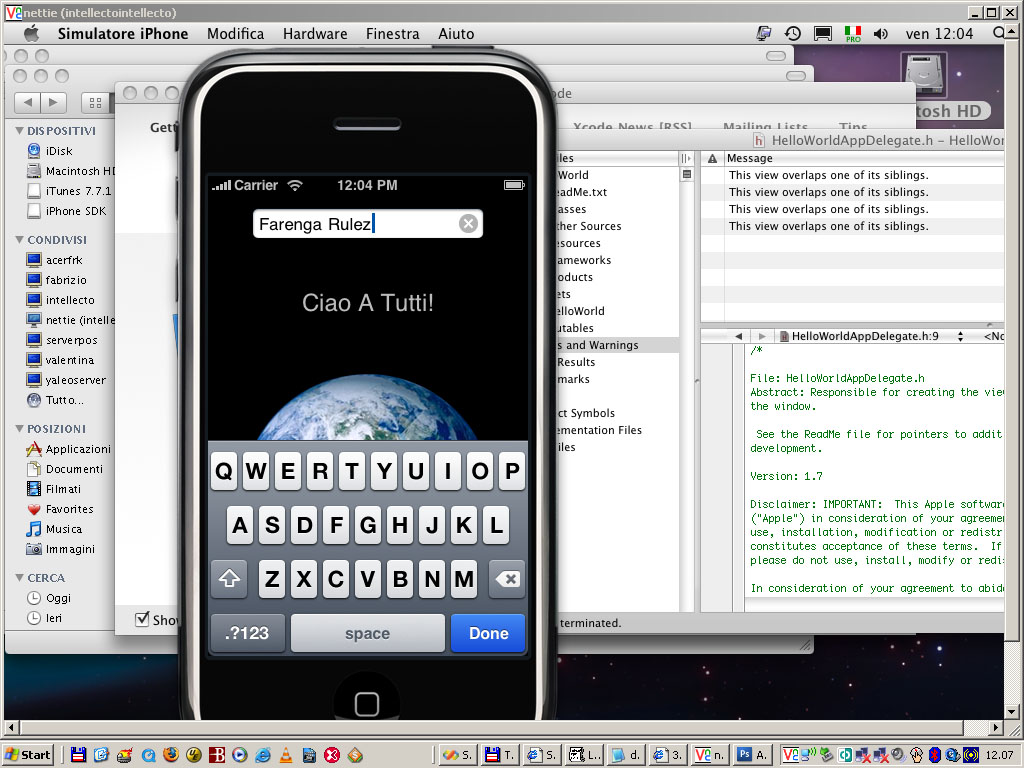
Task: Select the Oggi search in sidebar
Action: 49,598
